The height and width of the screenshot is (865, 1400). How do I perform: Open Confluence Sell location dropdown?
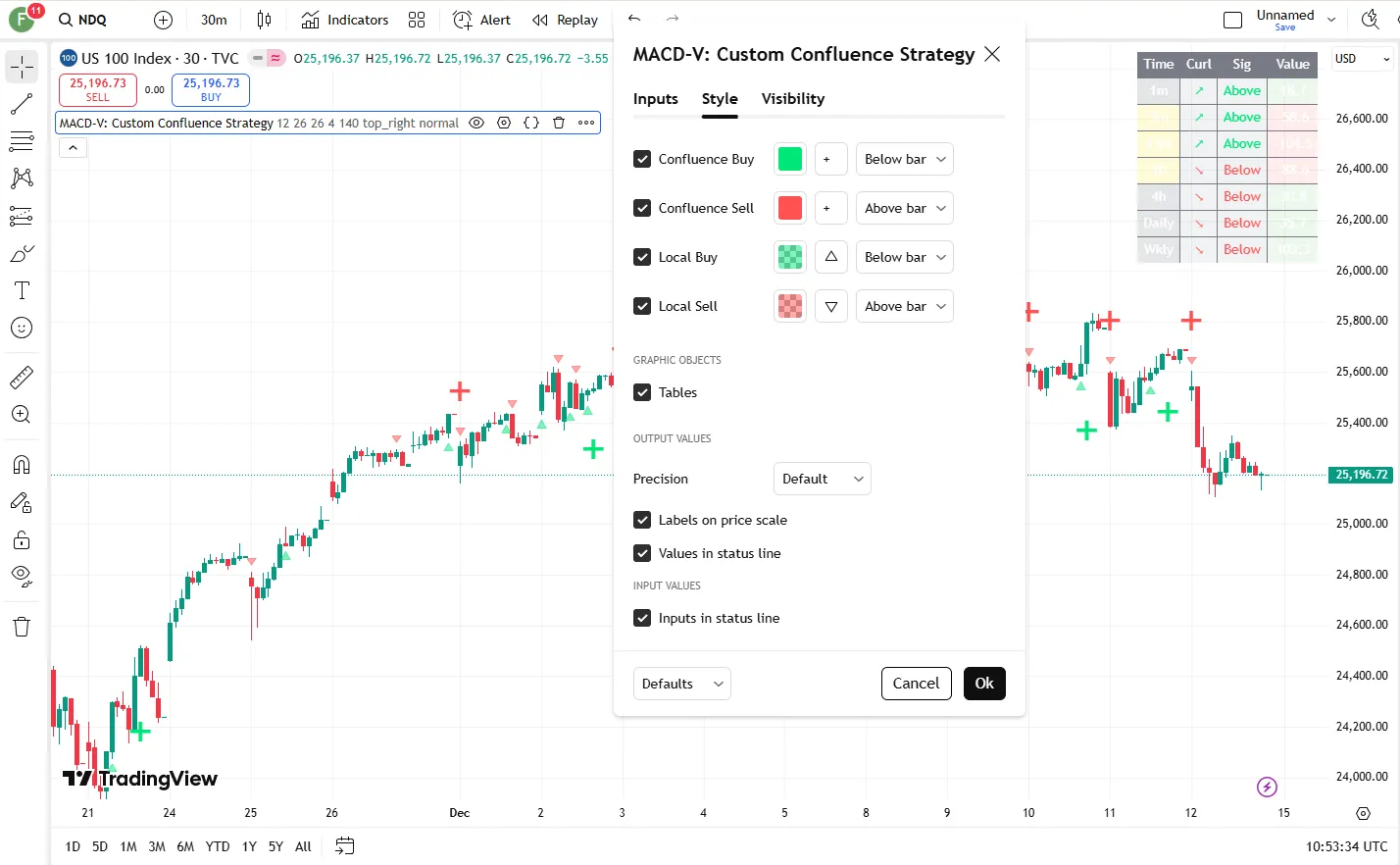point(905,208)
